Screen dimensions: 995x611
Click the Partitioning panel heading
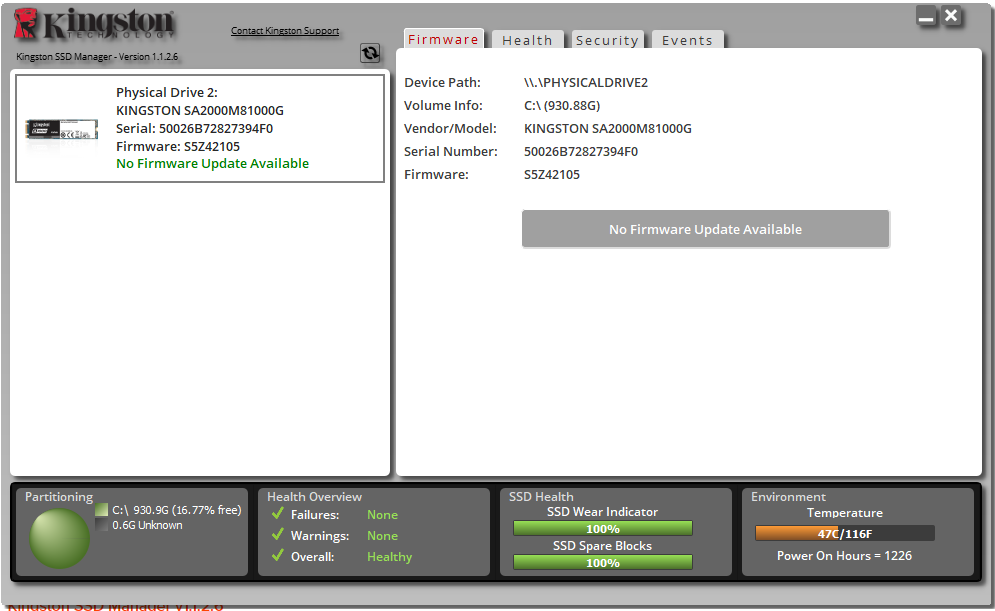pyautogui.click(x=59, y=497)
